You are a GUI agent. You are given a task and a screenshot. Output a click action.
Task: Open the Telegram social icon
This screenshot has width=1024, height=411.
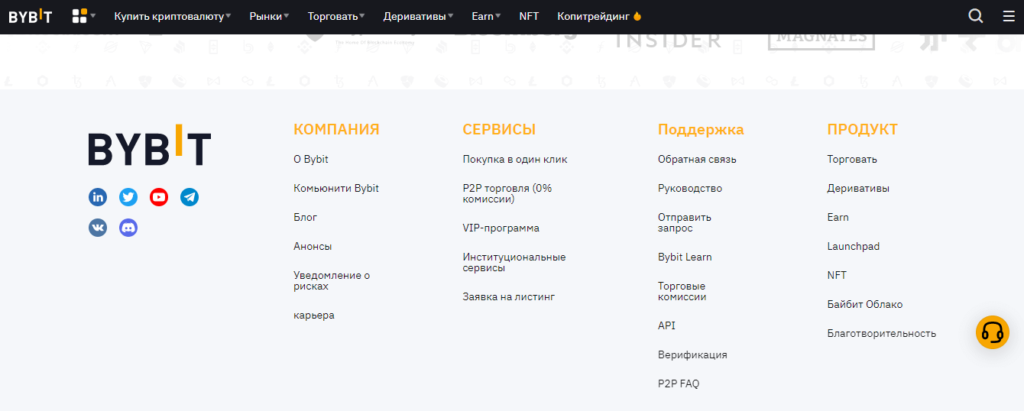point(189,197)
